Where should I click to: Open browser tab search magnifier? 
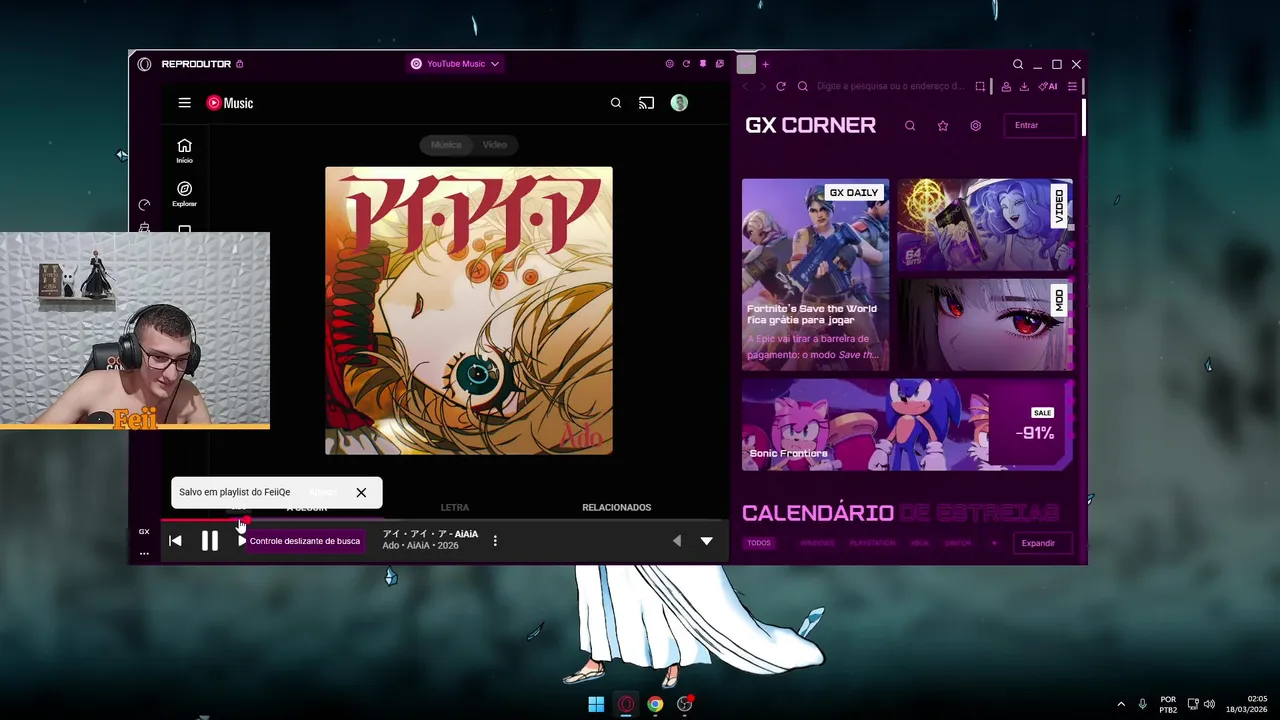coord(1018,64)
